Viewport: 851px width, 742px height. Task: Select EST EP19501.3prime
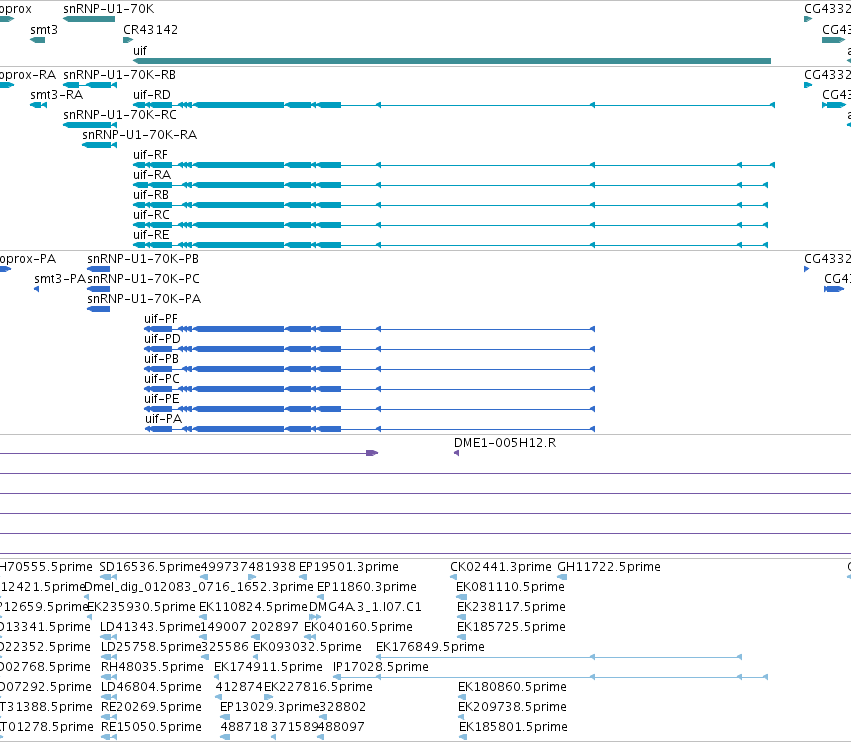349,567
